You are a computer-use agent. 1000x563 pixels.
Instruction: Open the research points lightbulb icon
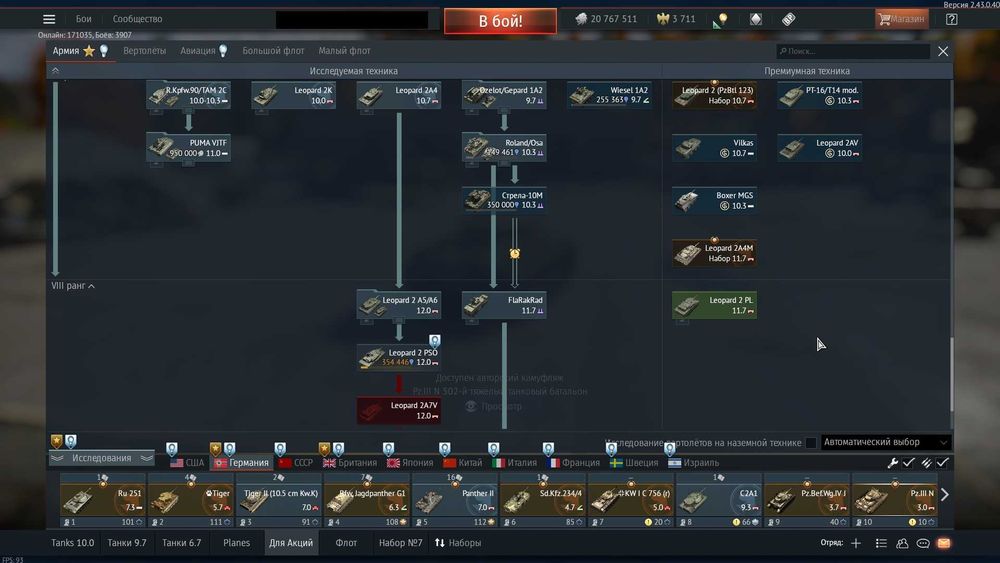click(723, 19)
